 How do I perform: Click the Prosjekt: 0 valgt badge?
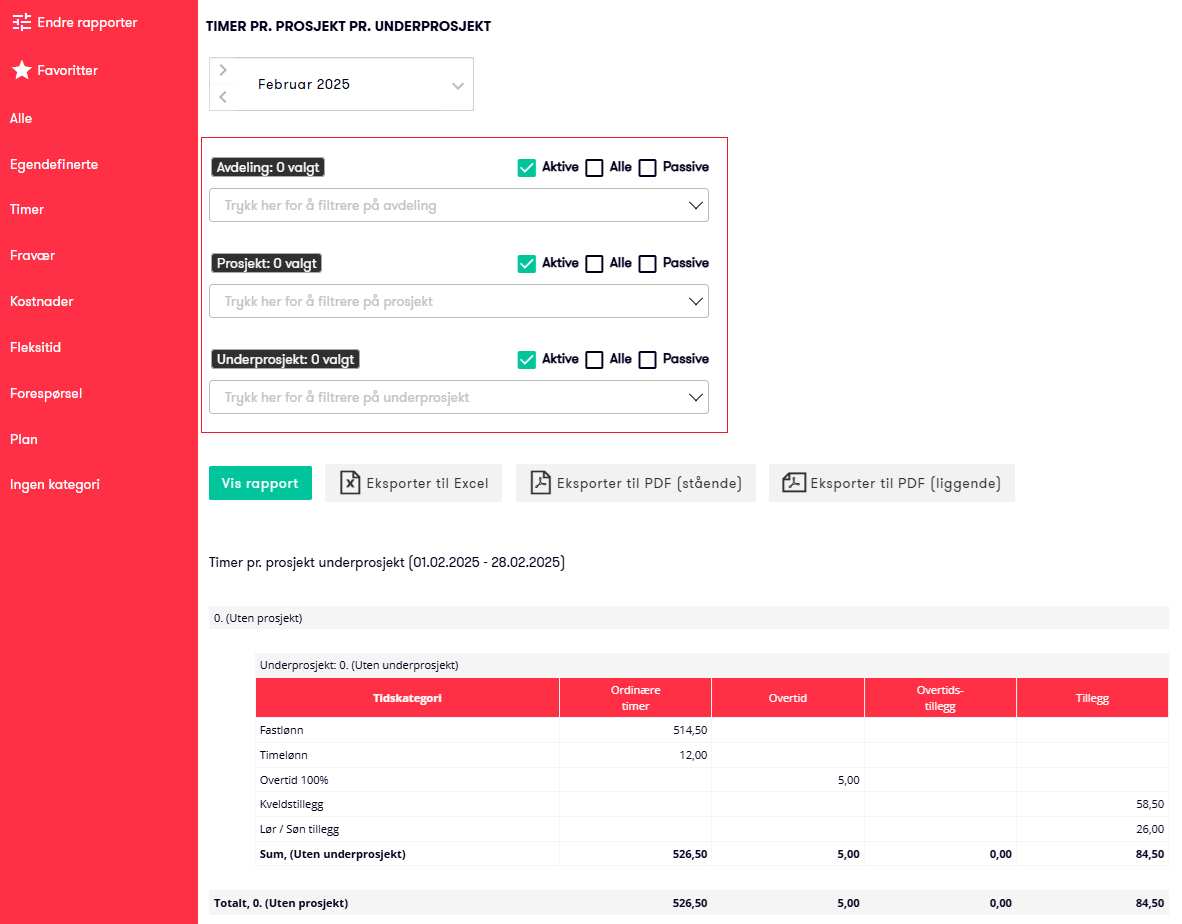coord(267,263)
